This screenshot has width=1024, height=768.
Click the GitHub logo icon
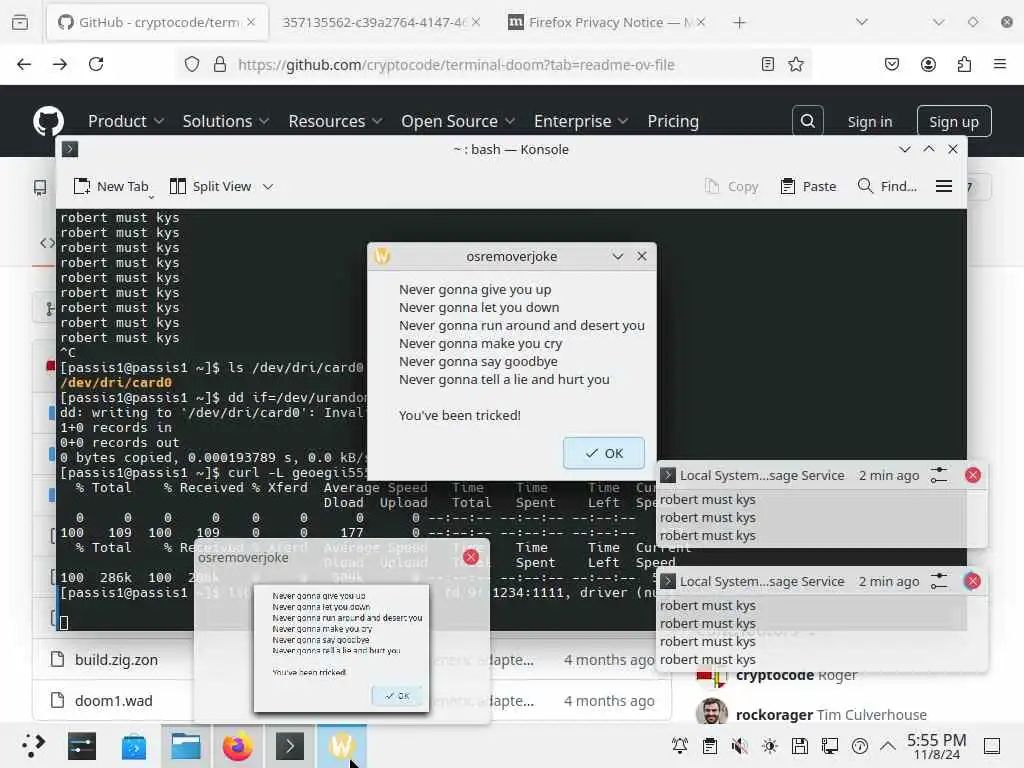pyautogui.click(x=48, y=121)
